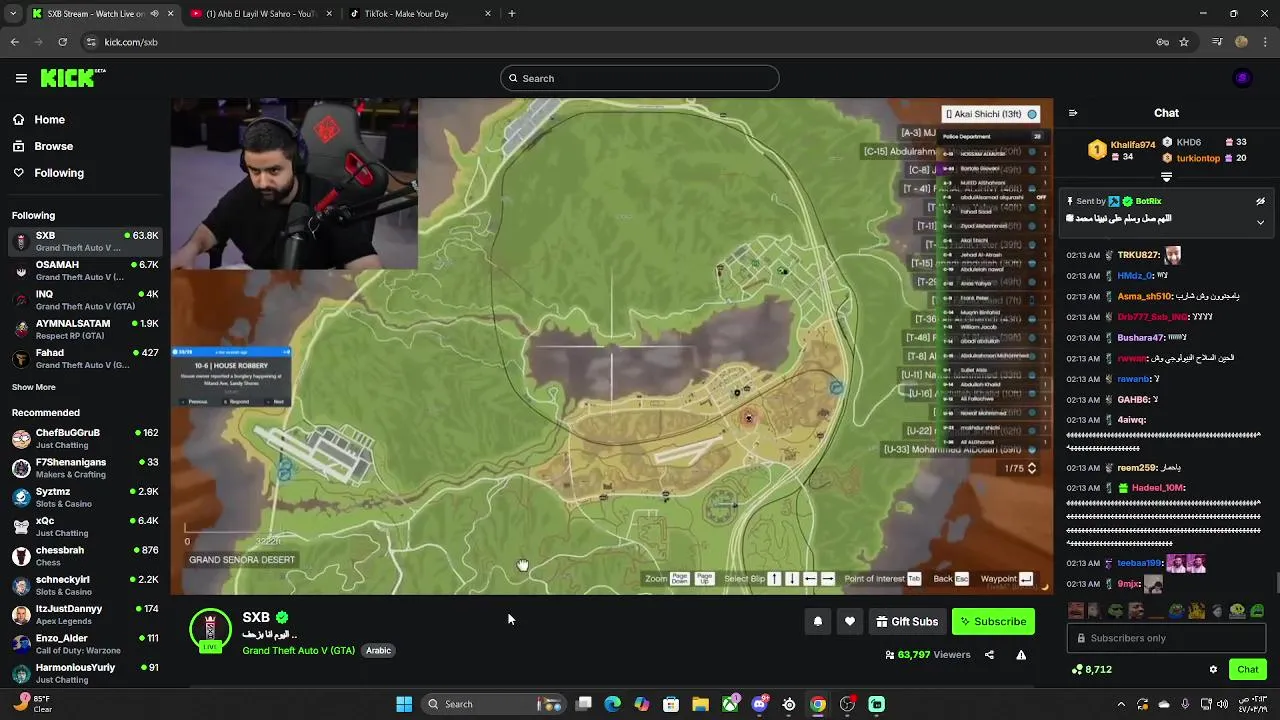The width and height of the screenshot is (1280, 720).
Task: Expand gift leaderboard with the down arrow
Action: [1166, 177]
